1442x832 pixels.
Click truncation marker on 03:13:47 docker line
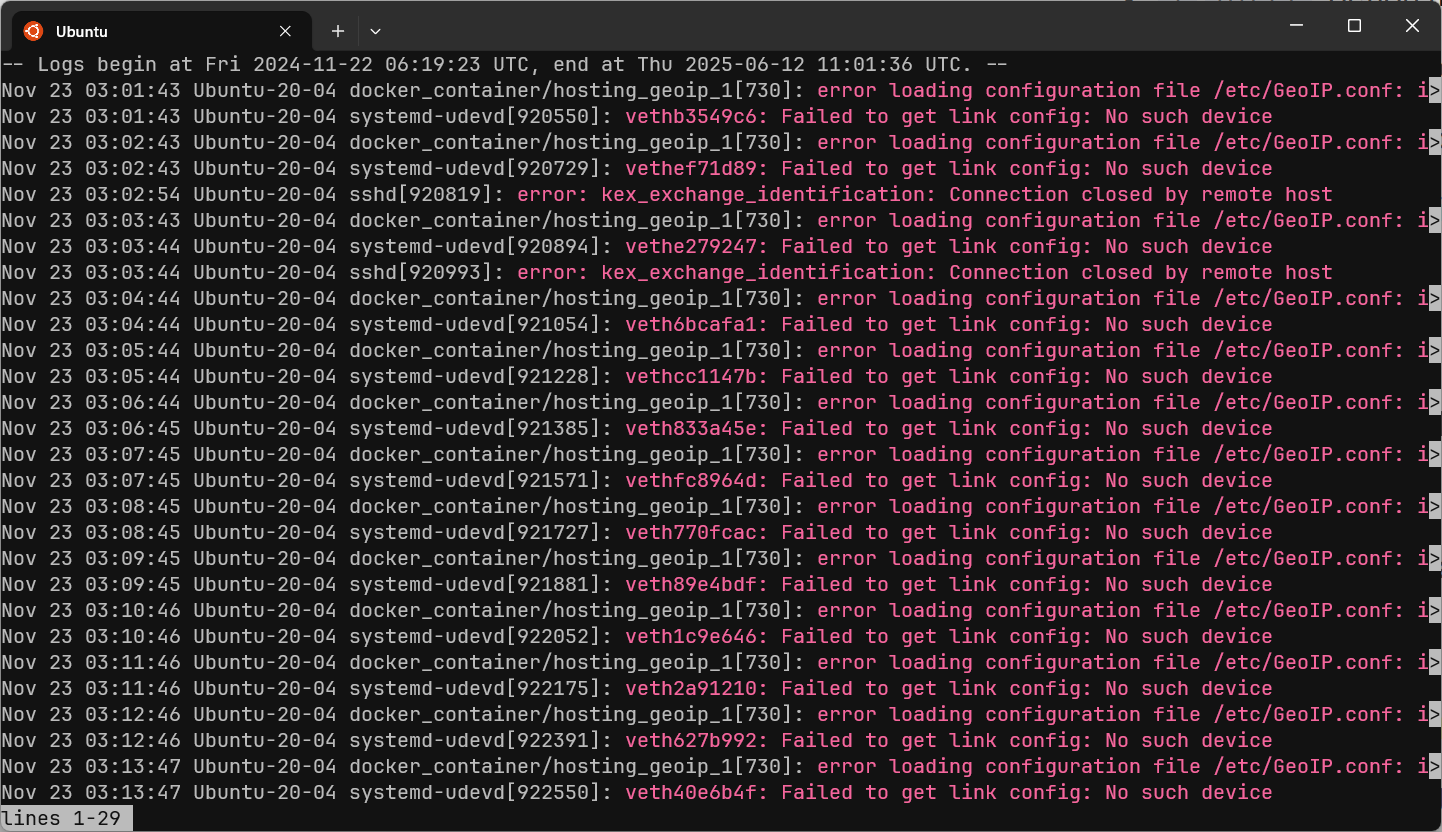pyautogui.click(x=1435, y=766)
